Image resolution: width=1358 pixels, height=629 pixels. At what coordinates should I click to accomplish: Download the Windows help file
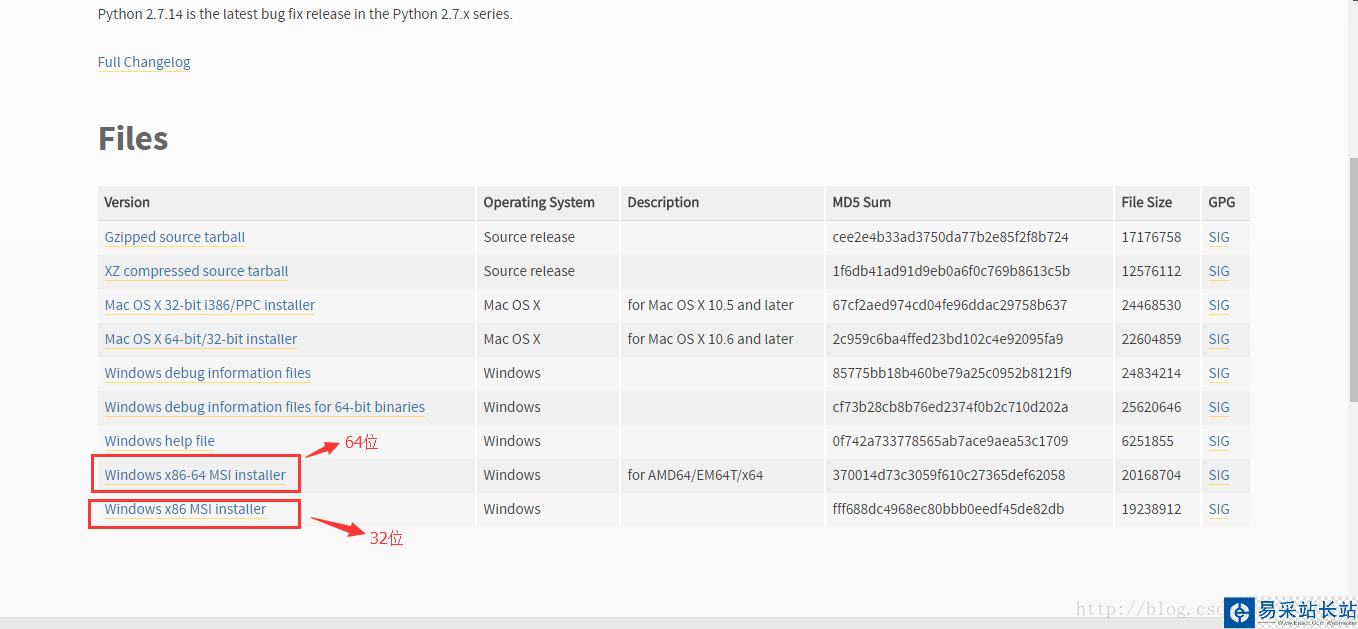click(x=160, y=441)
